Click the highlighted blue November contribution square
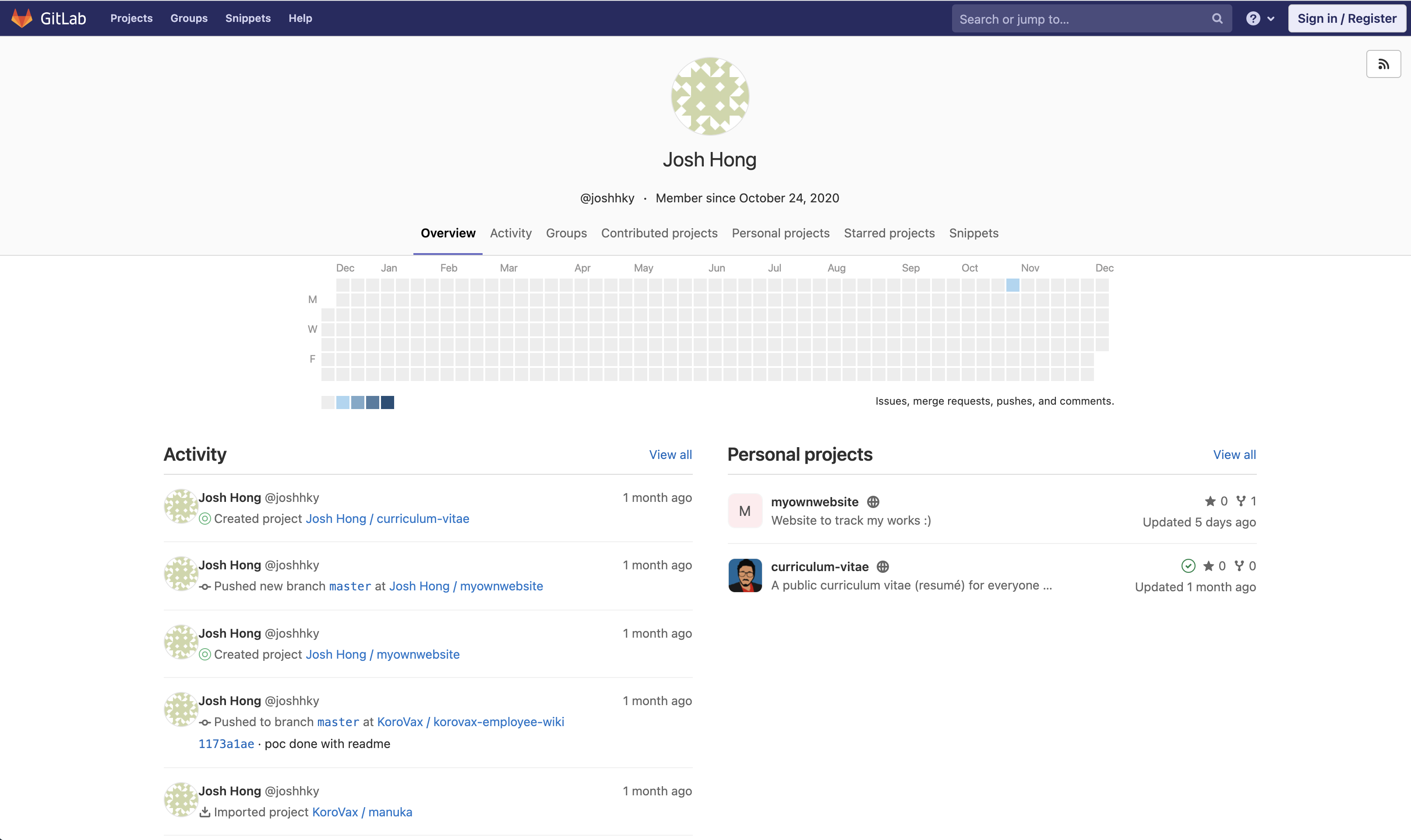Viewport: 1411px width, 840px height. pyautogui.click(x=1012, y=285)
